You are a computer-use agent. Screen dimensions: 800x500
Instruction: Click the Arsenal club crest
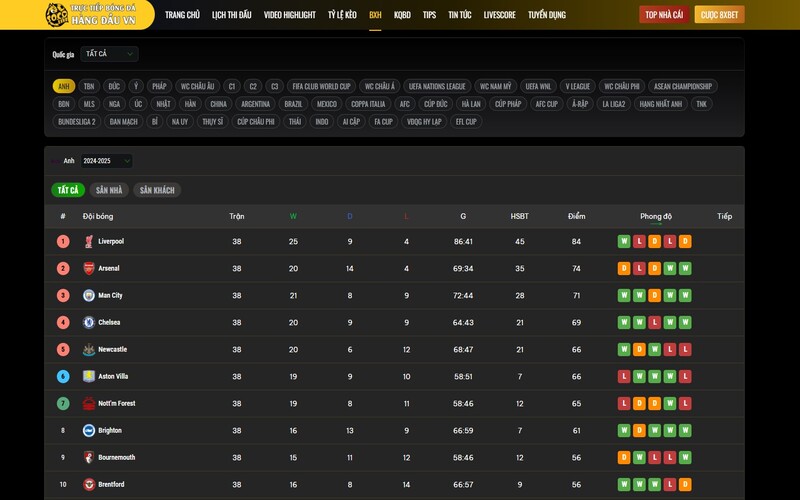89,268
